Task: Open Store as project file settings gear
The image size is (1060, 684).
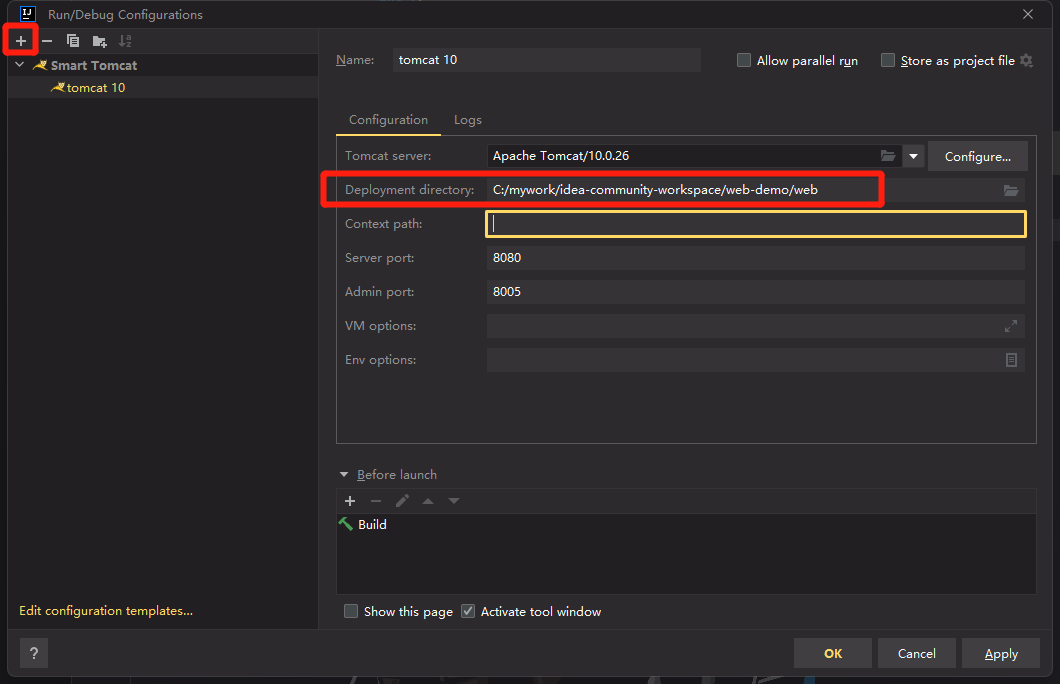Action: point(1026,61)
